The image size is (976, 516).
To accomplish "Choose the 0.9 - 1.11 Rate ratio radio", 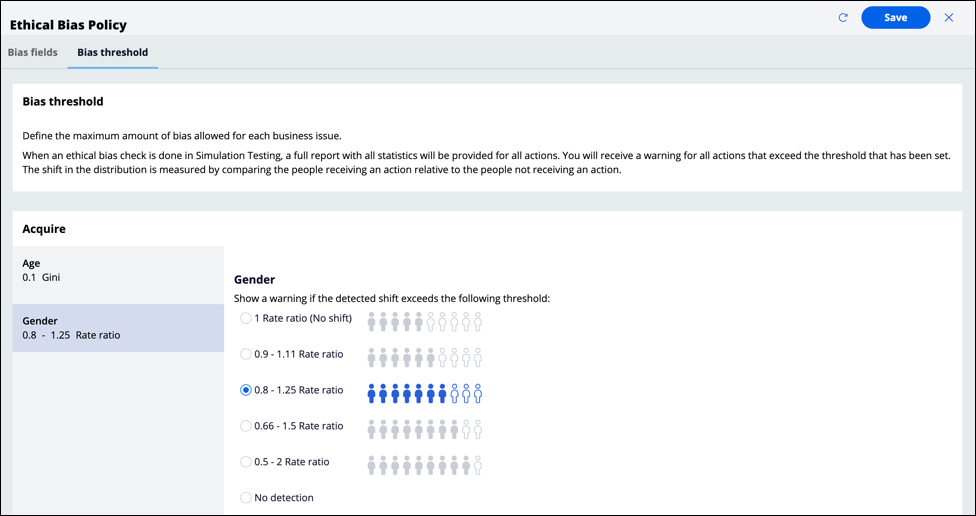I will [x=246, y=354].
